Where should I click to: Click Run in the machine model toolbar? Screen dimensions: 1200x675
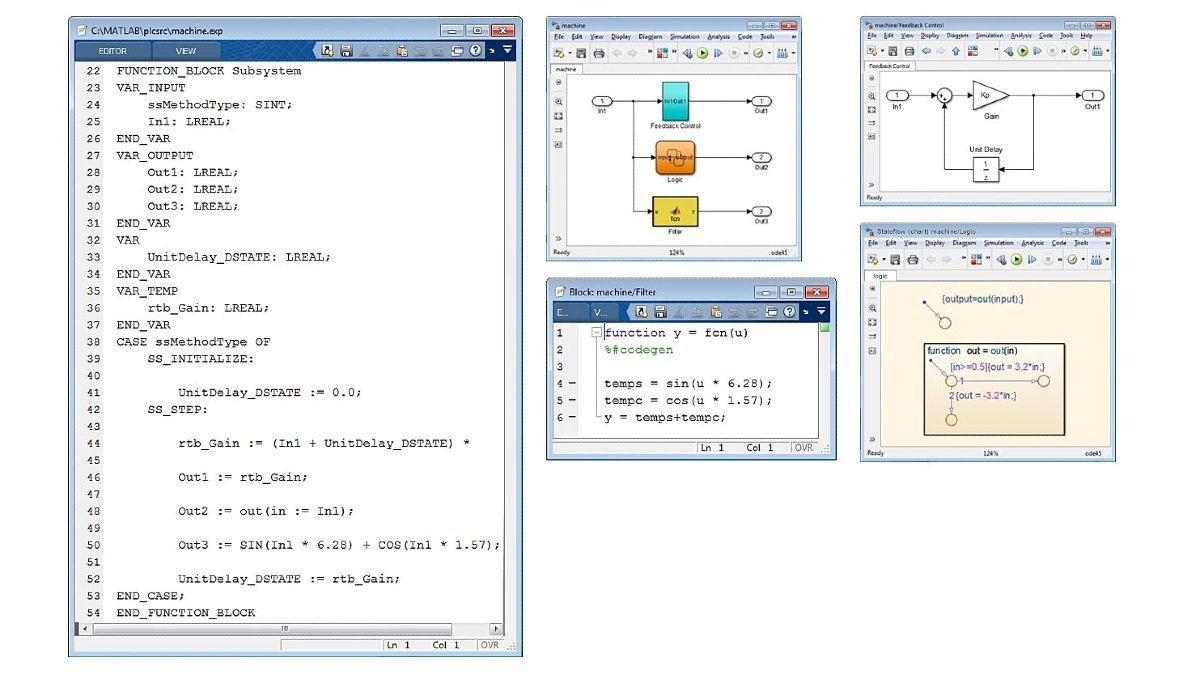[x=703, y=53]
